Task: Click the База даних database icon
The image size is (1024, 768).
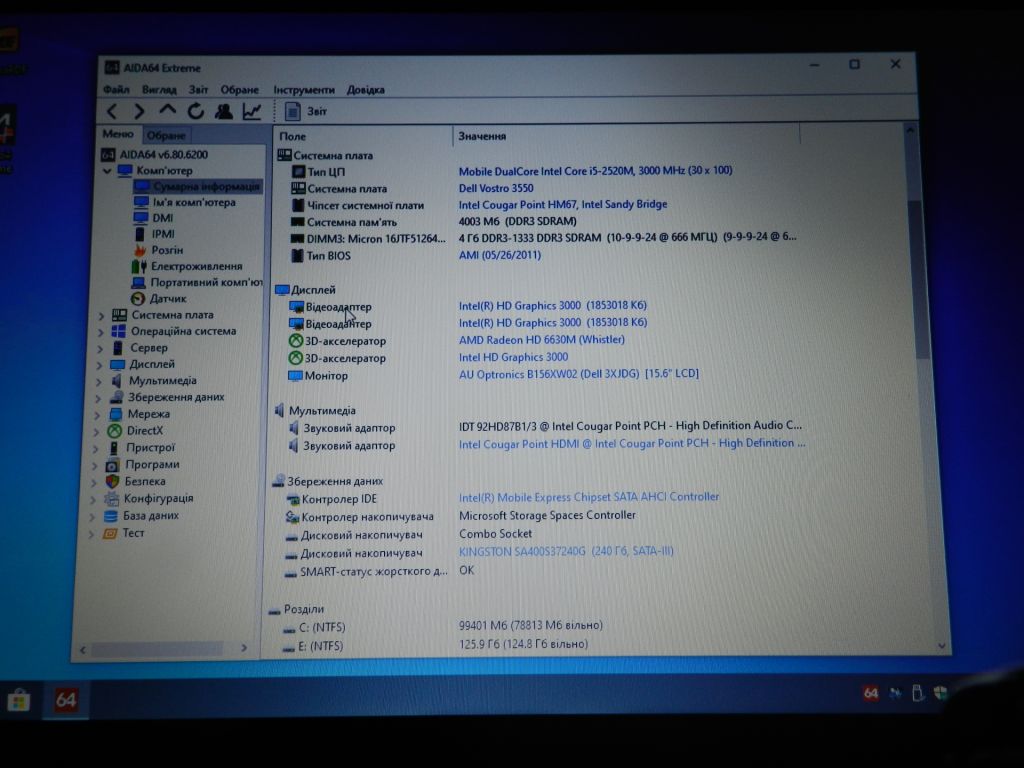Action: 112,516
